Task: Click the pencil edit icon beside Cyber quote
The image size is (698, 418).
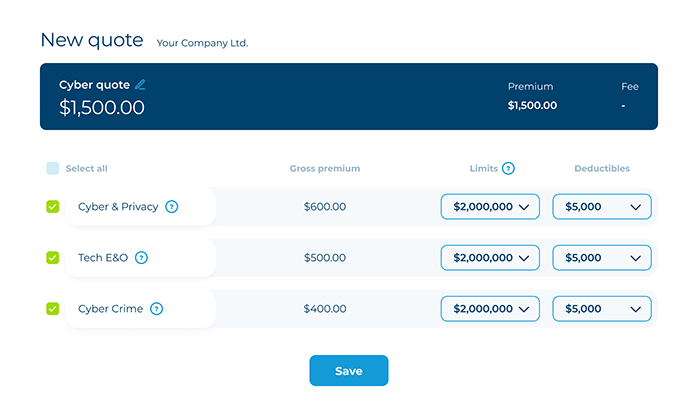Action: click(140, 84)
